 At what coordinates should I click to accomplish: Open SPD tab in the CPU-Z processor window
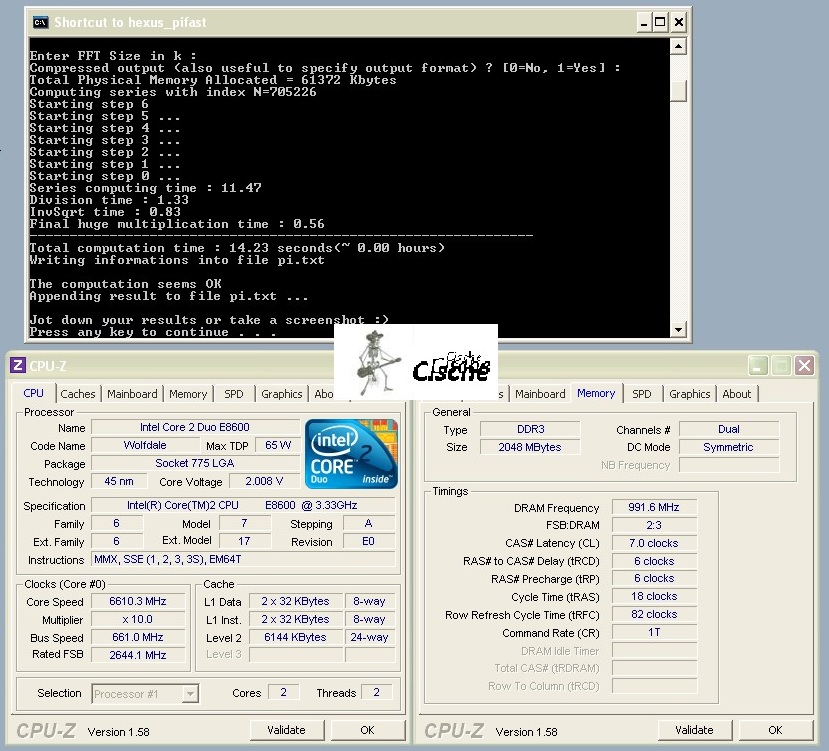[x=234, y=394]
